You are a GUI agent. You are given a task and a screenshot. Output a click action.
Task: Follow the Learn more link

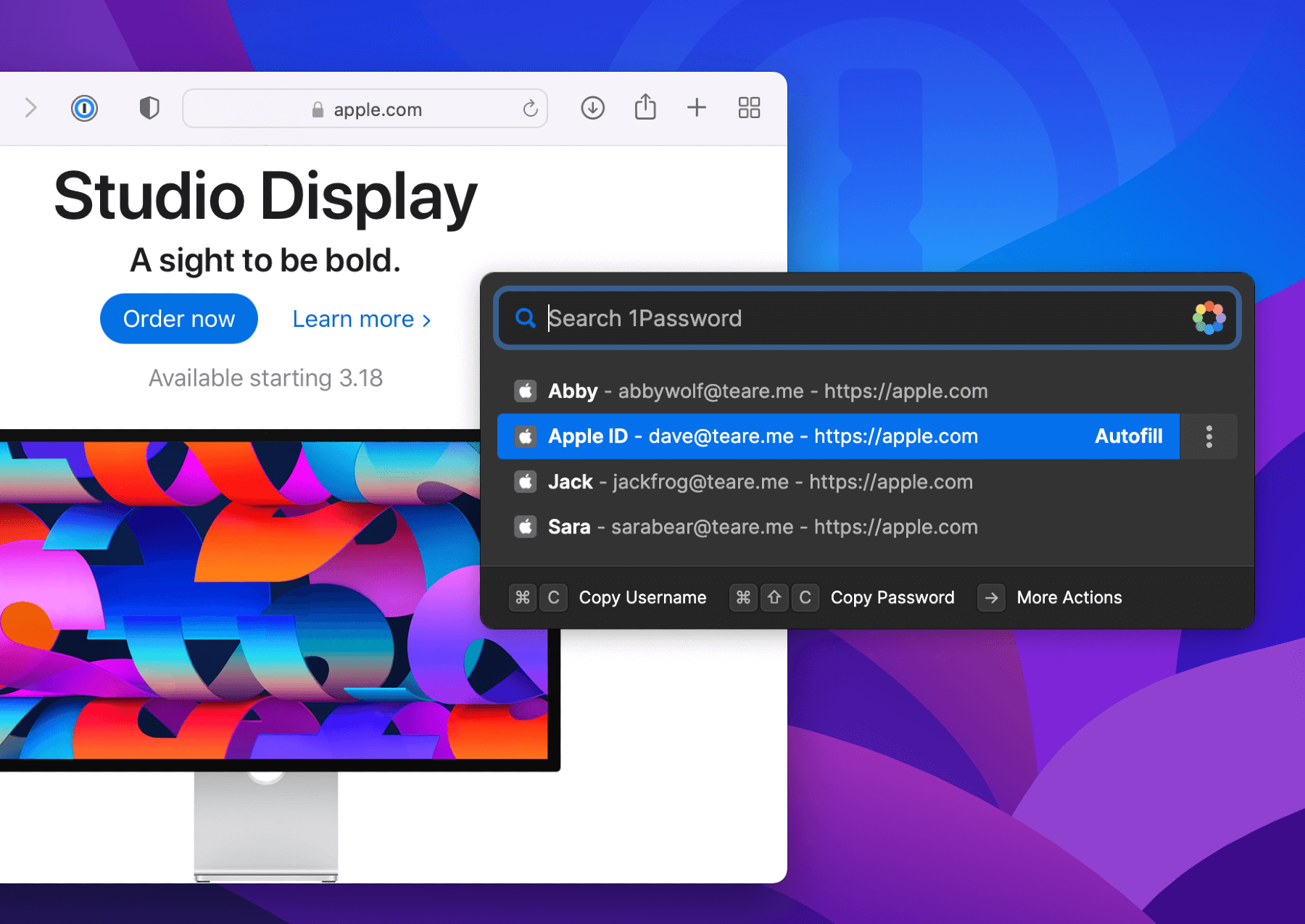click(x=360, y=319)
